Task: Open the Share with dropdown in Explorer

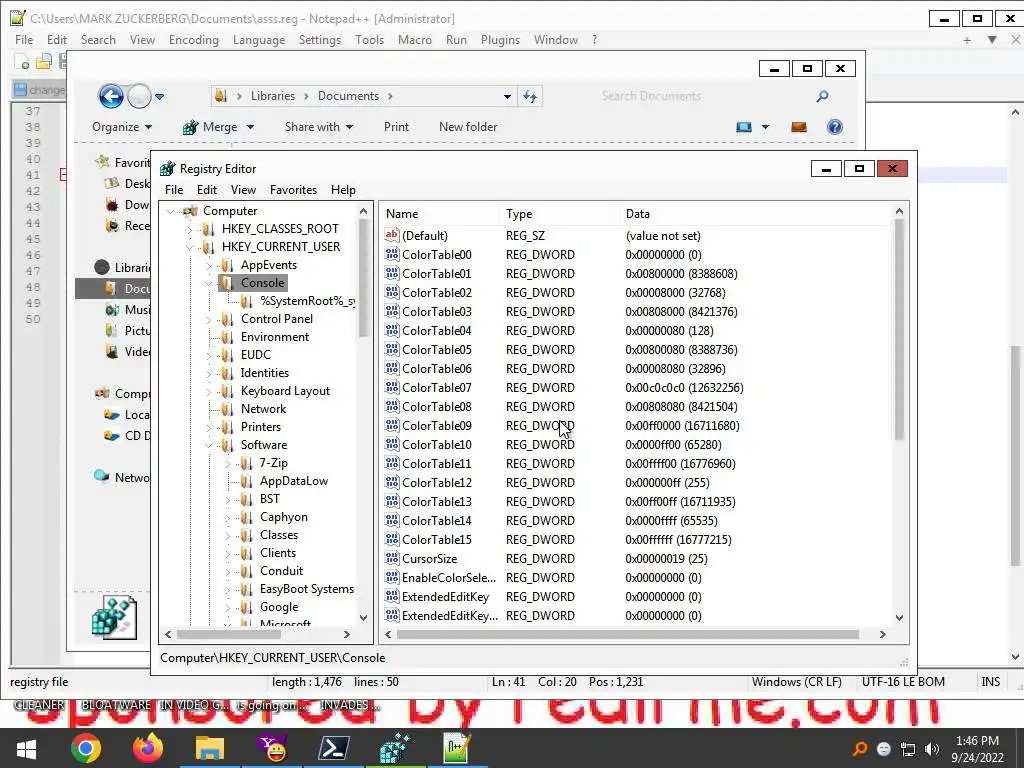Action: [x=319, y=127]
